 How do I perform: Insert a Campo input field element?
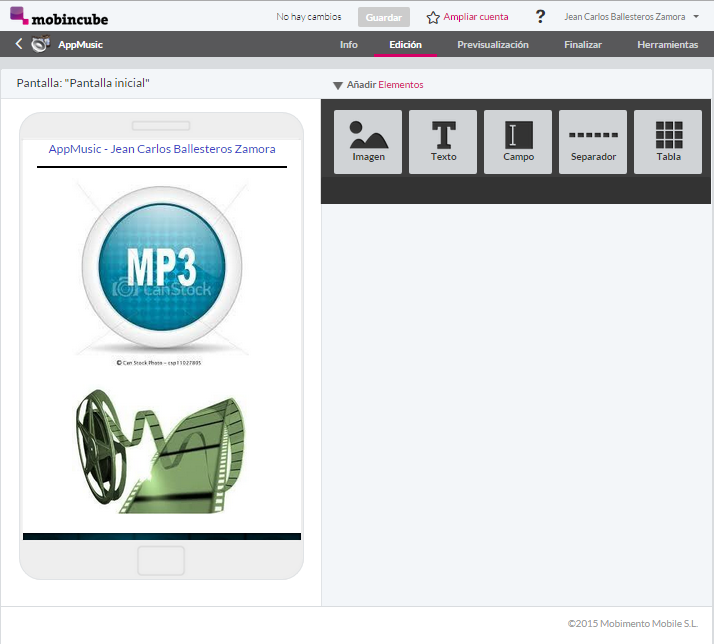(x=518, y=141)
